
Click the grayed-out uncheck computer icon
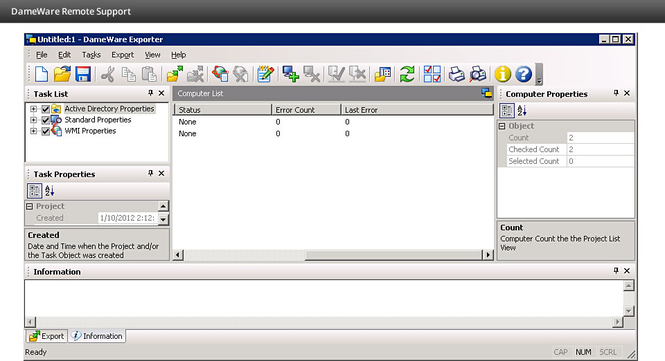coord(357,74)
